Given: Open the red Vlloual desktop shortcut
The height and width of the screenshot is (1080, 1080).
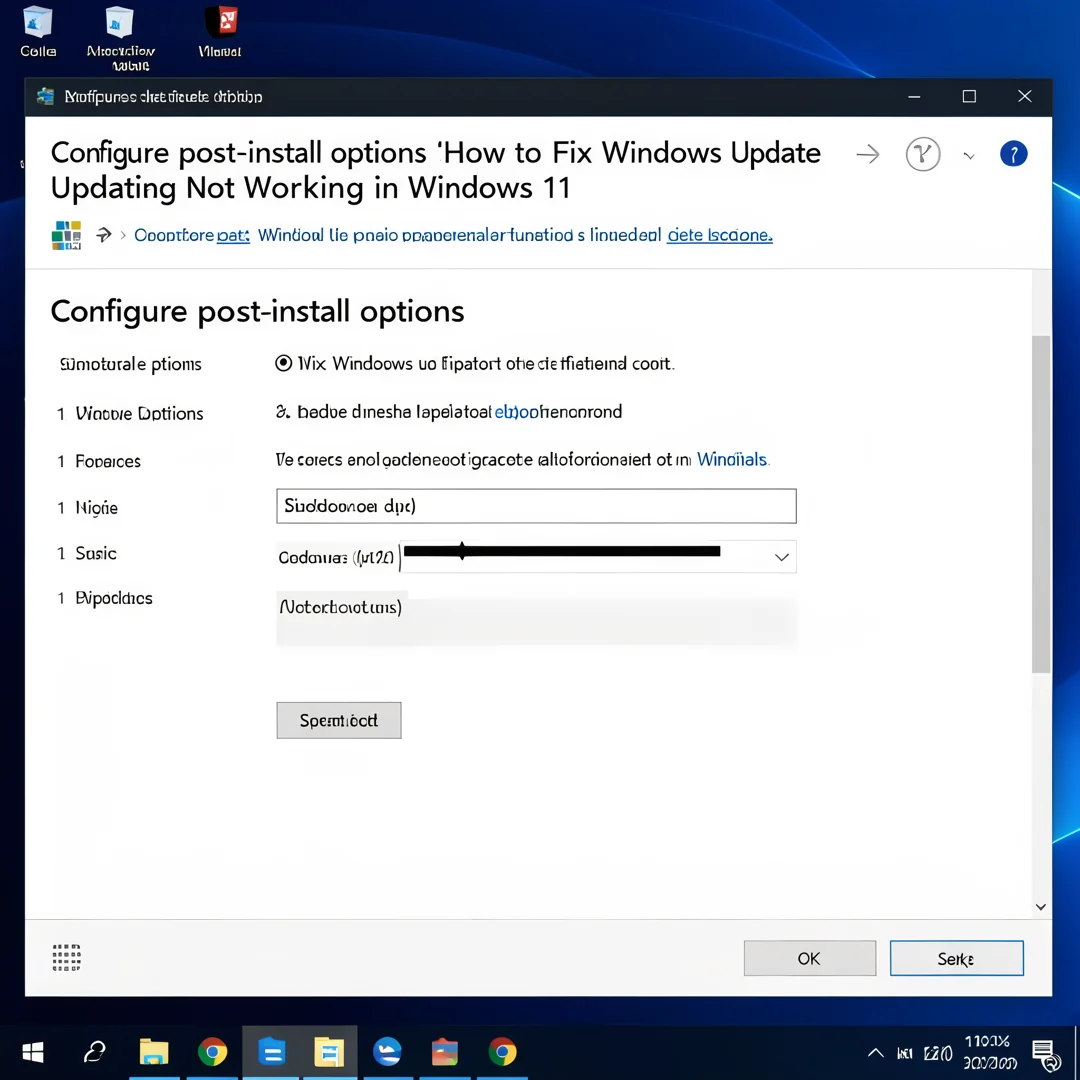Looking at the screenshot, I should point(220,31).
